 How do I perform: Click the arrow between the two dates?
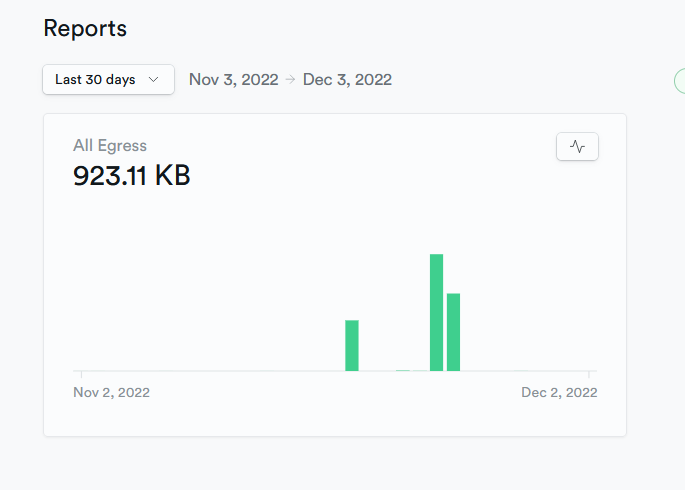pos(290,80)
